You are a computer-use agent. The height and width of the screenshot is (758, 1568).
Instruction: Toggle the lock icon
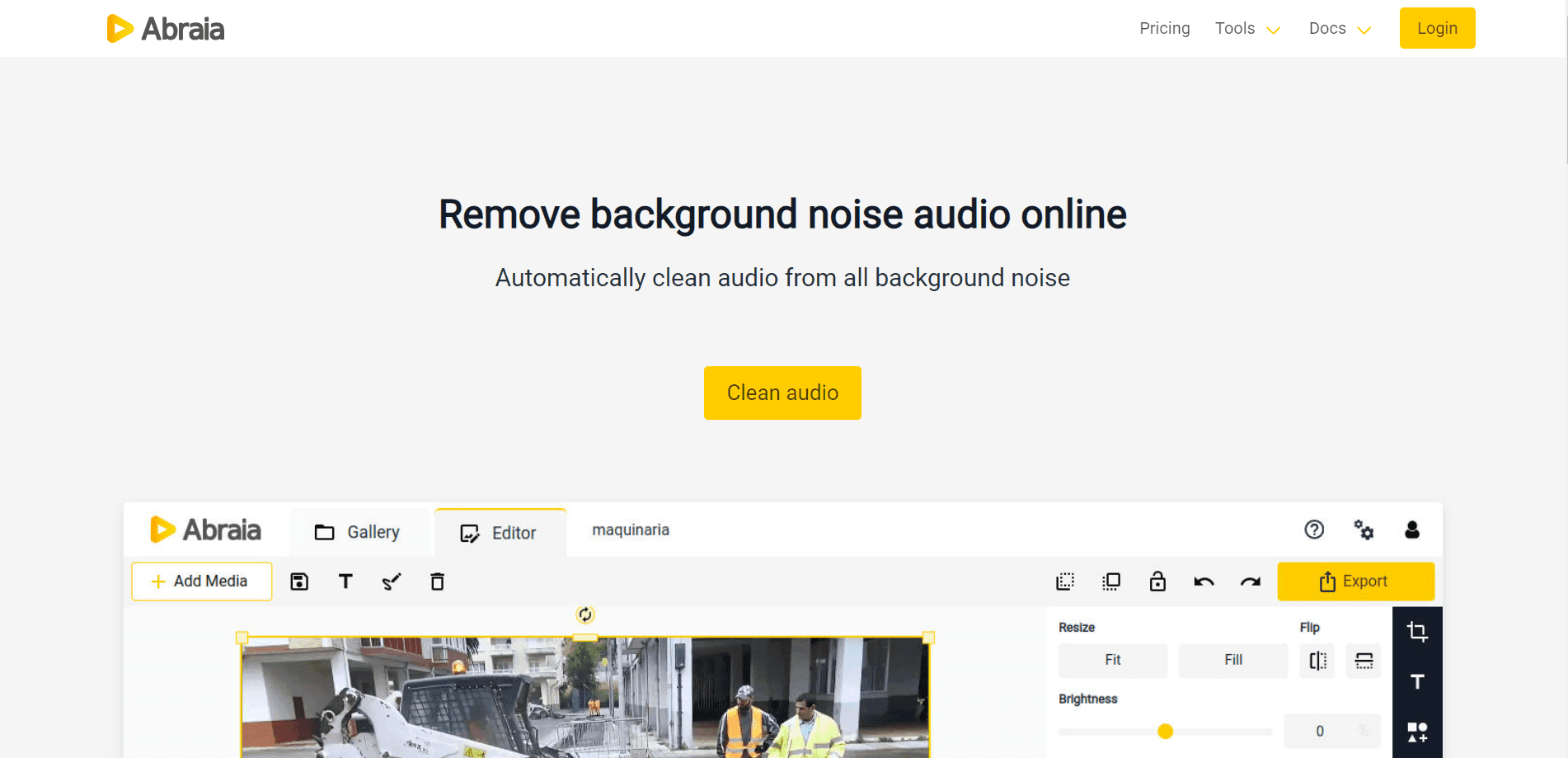(x=1157, y=581)
